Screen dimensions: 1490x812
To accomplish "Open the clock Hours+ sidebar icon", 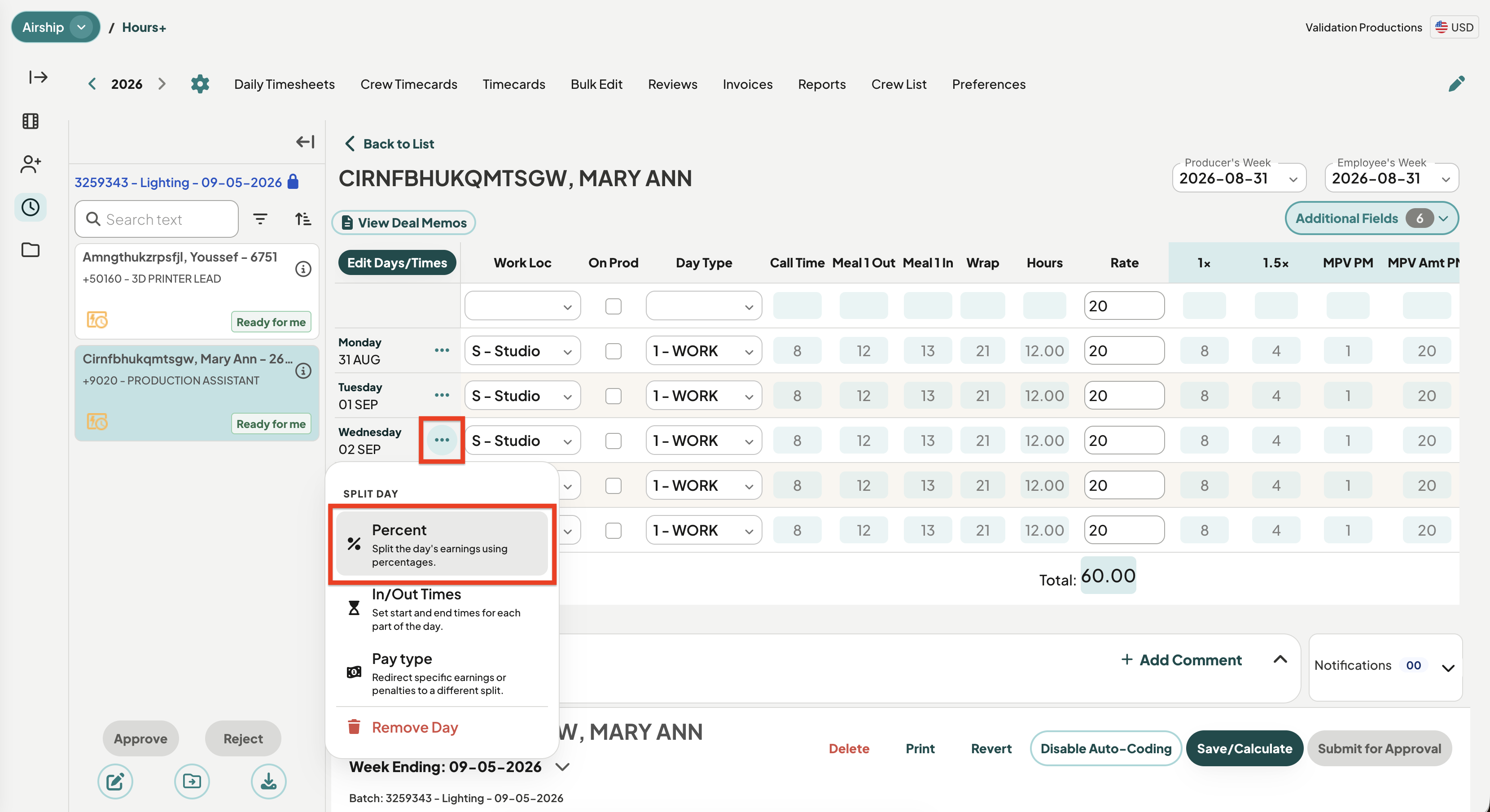I will point(30,207).
